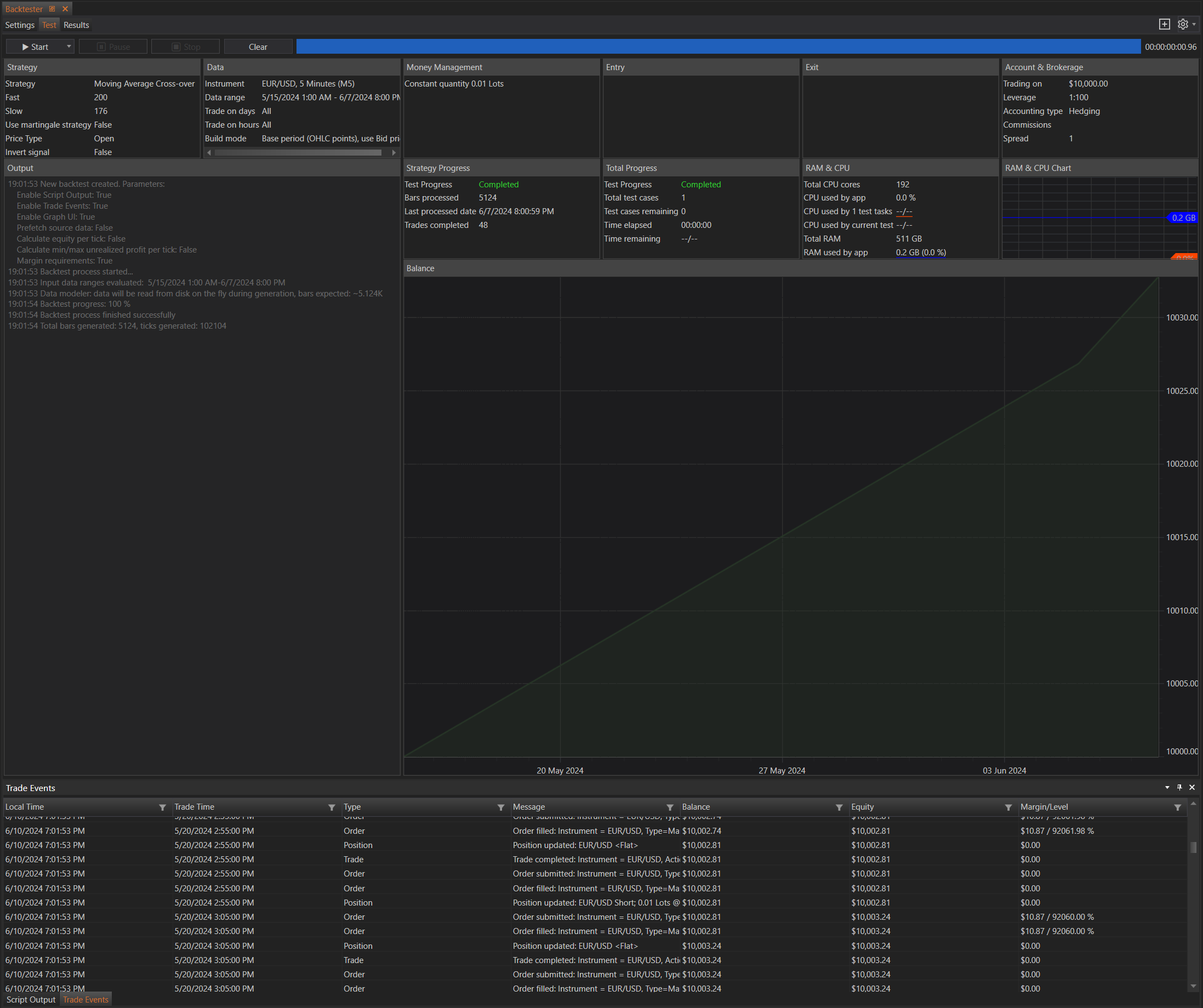Open the Start button dropdown arrow
Viewport: 1203px width, 1008px height.
point(69,47)
